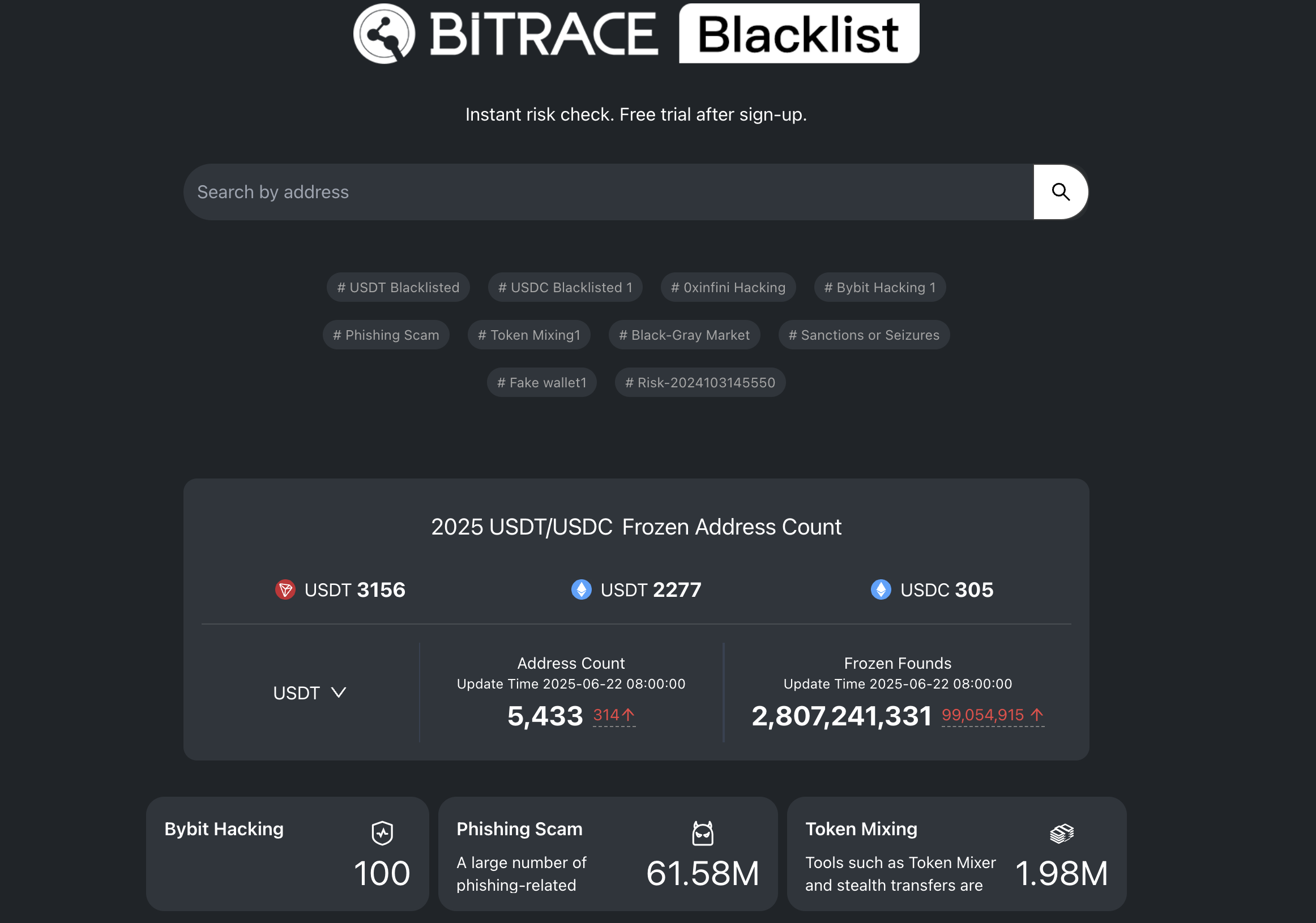The height and width of the screenshot is (923, 1316).
Task: Click the Update Time under Frozen Founds
Action: [x=898, y=684]
